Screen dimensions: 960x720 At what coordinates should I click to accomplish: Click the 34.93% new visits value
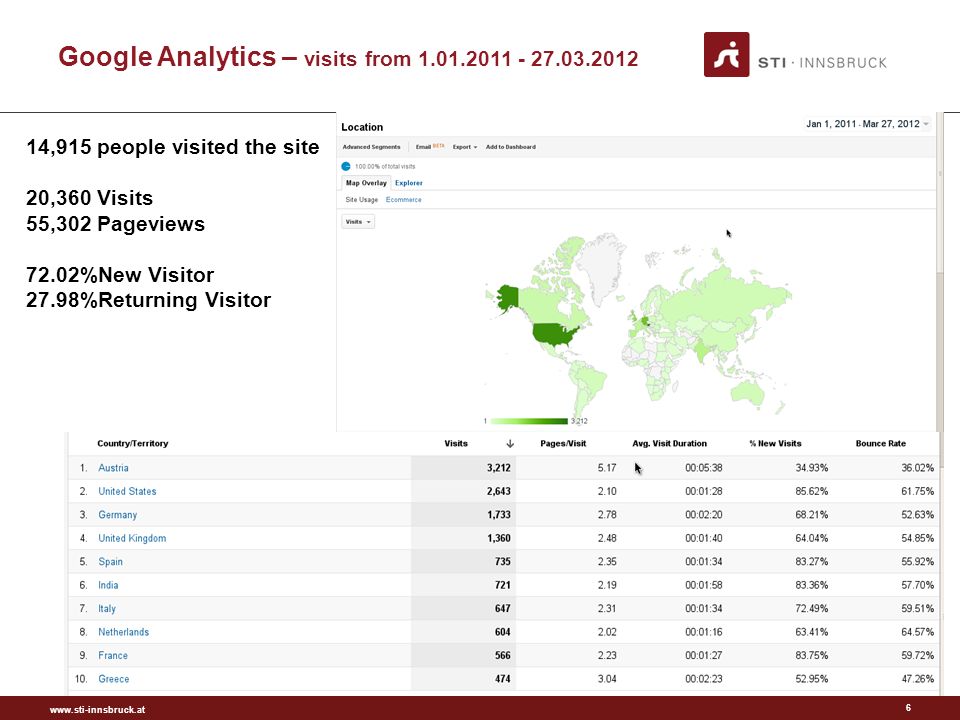[811, 468]
